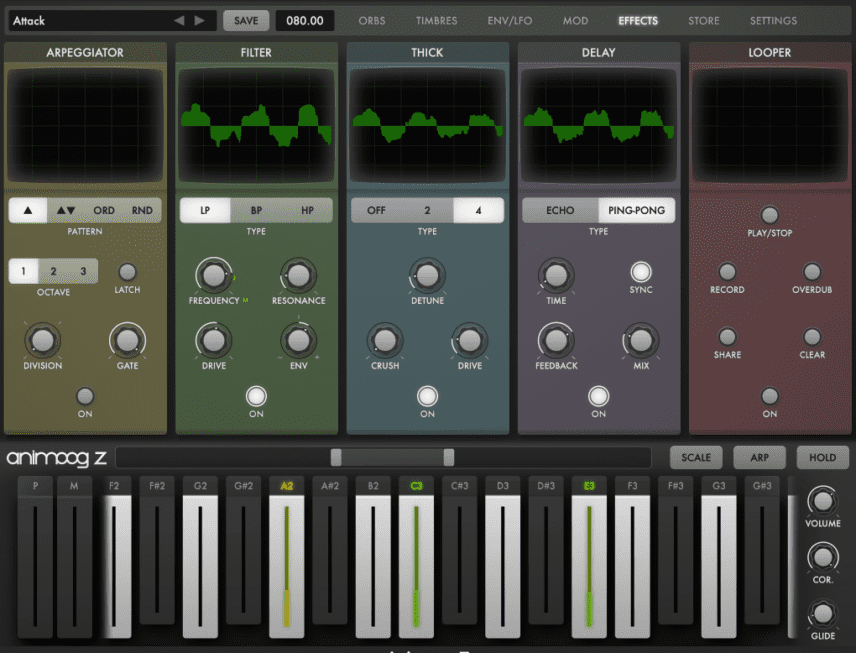Set Thick type to 2
Image resolution: width=856 pixels, height=653 pixels.
(x=427, y=210)
